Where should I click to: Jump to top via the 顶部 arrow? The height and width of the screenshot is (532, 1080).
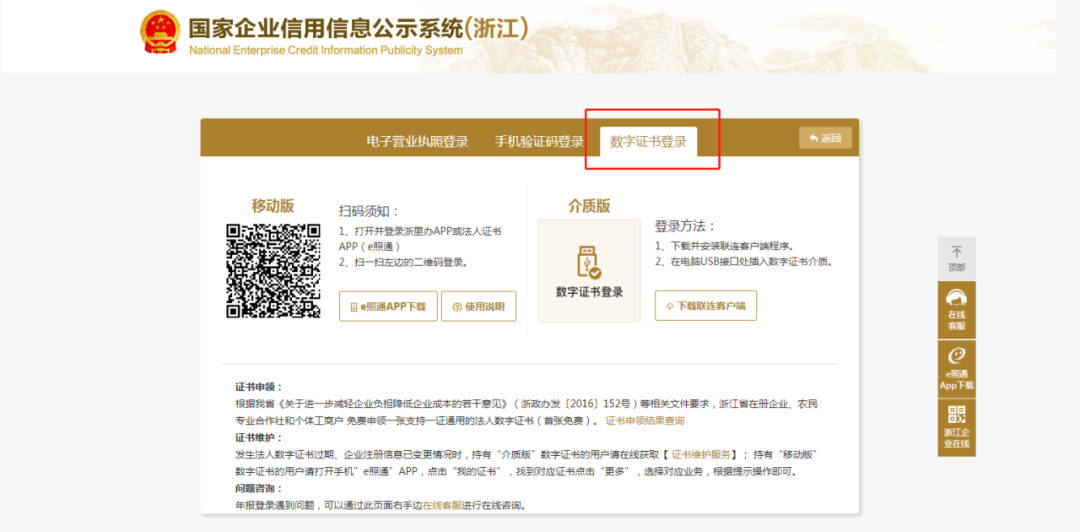click(956, 258)
